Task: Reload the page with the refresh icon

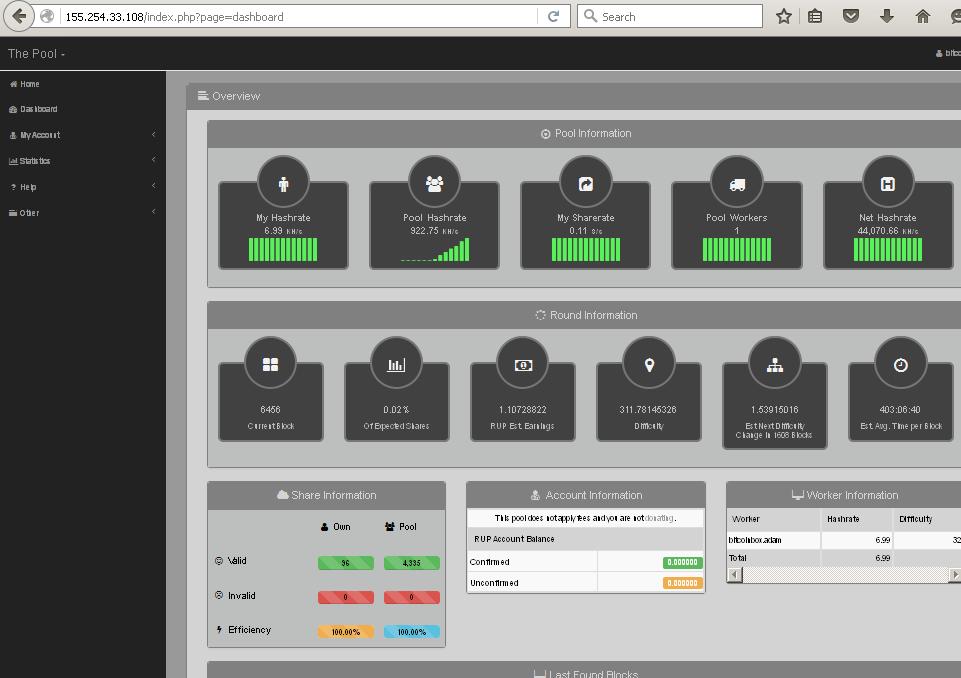Action: [553, 17]
